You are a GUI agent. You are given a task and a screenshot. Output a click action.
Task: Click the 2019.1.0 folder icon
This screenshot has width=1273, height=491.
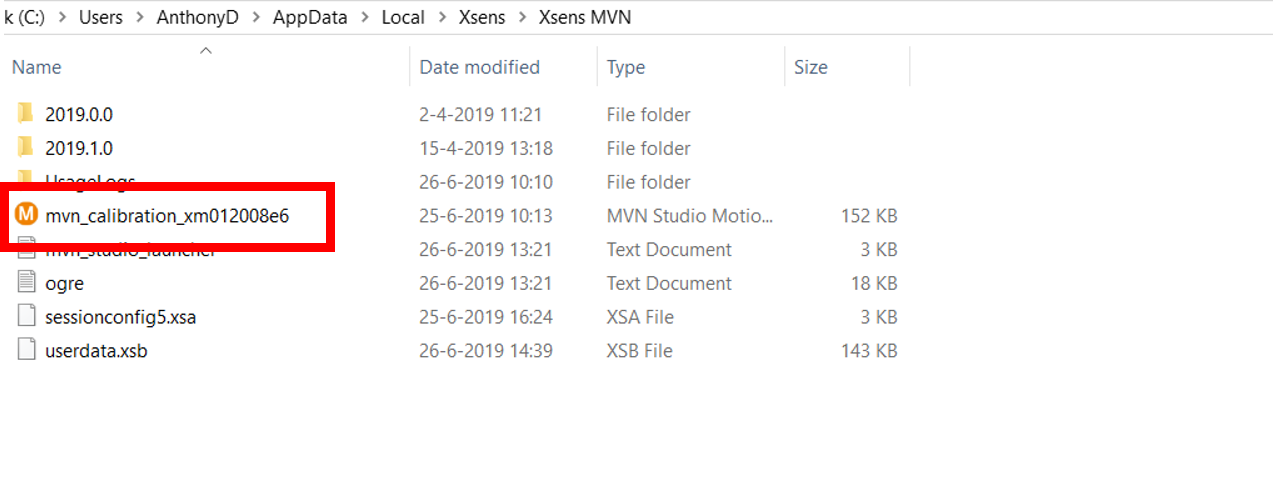(x=26, y=148)
